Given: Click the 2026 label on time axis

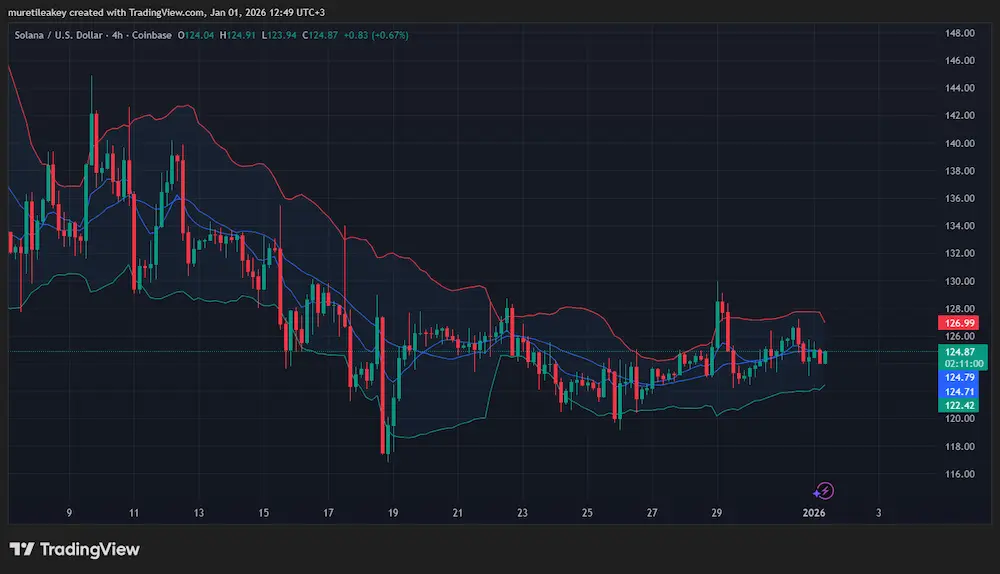Looking at the screenshot, I should (x=815, y=513).
